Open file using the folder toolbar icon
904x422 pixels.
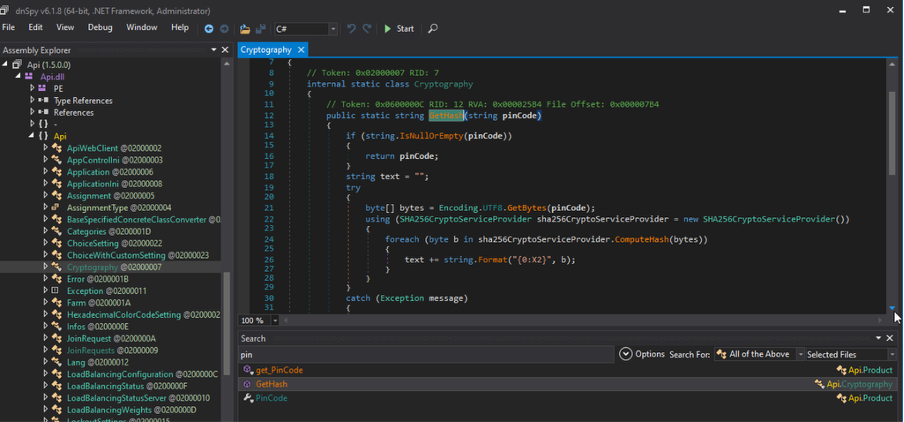245,29
